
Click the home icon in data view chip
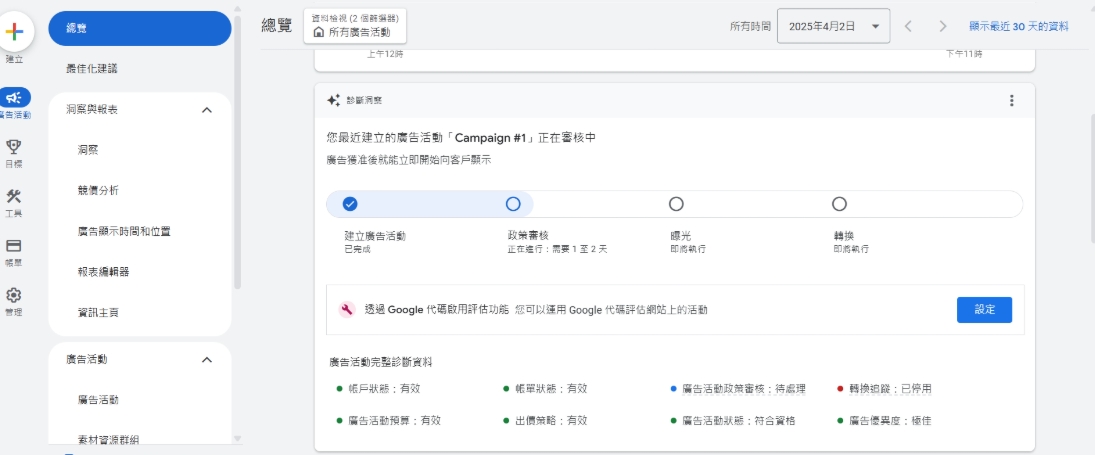(319, 32)
